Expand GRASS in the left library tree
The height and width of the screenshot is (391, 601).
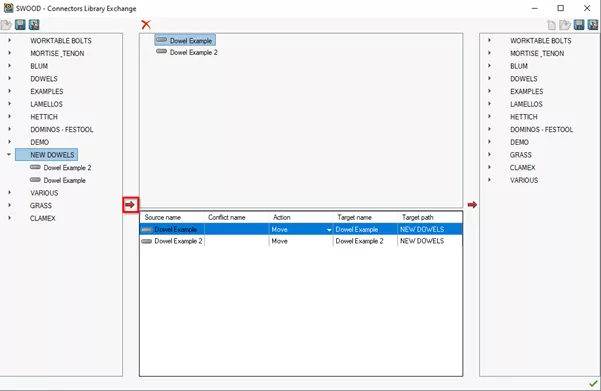click(x=10, y=205)
